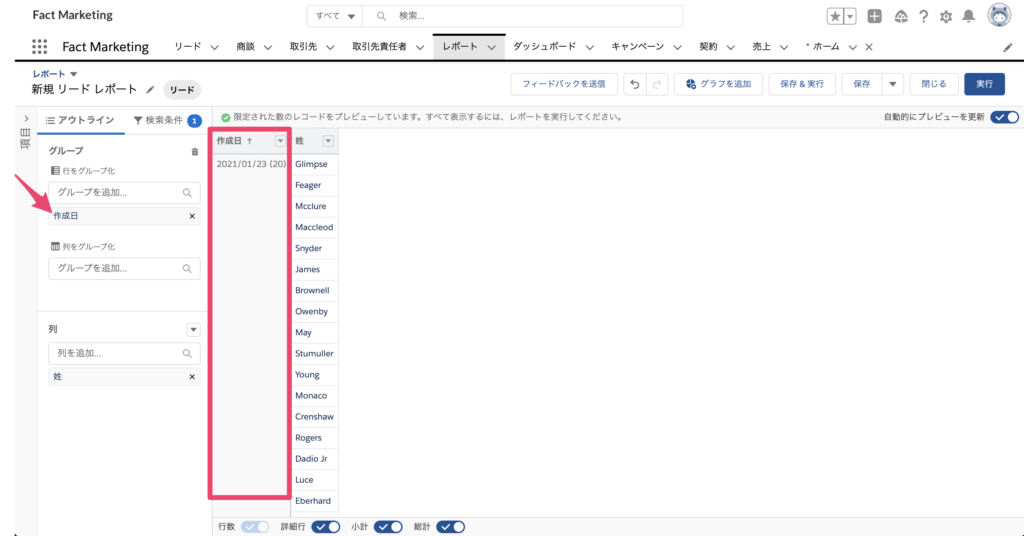Open the notifications bell icon
Screen dimensions: 1024x536
click(x=968, y=16)
